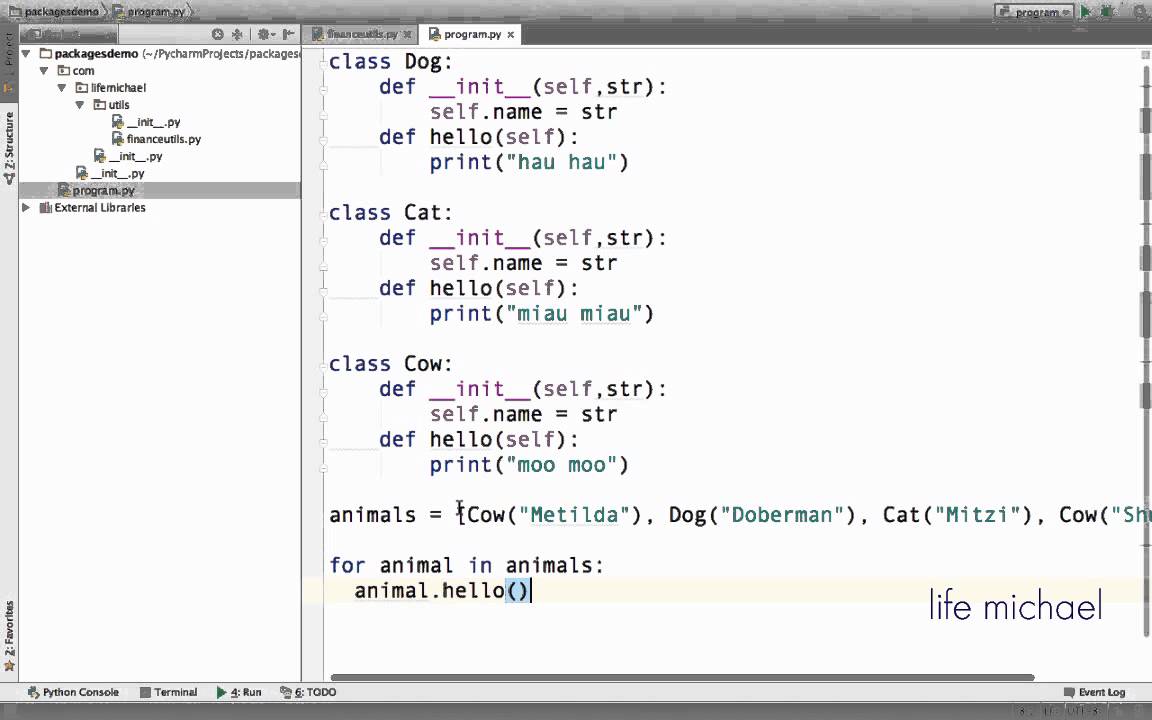
Task: Fold Cow's __init__ method in gutter
Action: tap(323, 392)
